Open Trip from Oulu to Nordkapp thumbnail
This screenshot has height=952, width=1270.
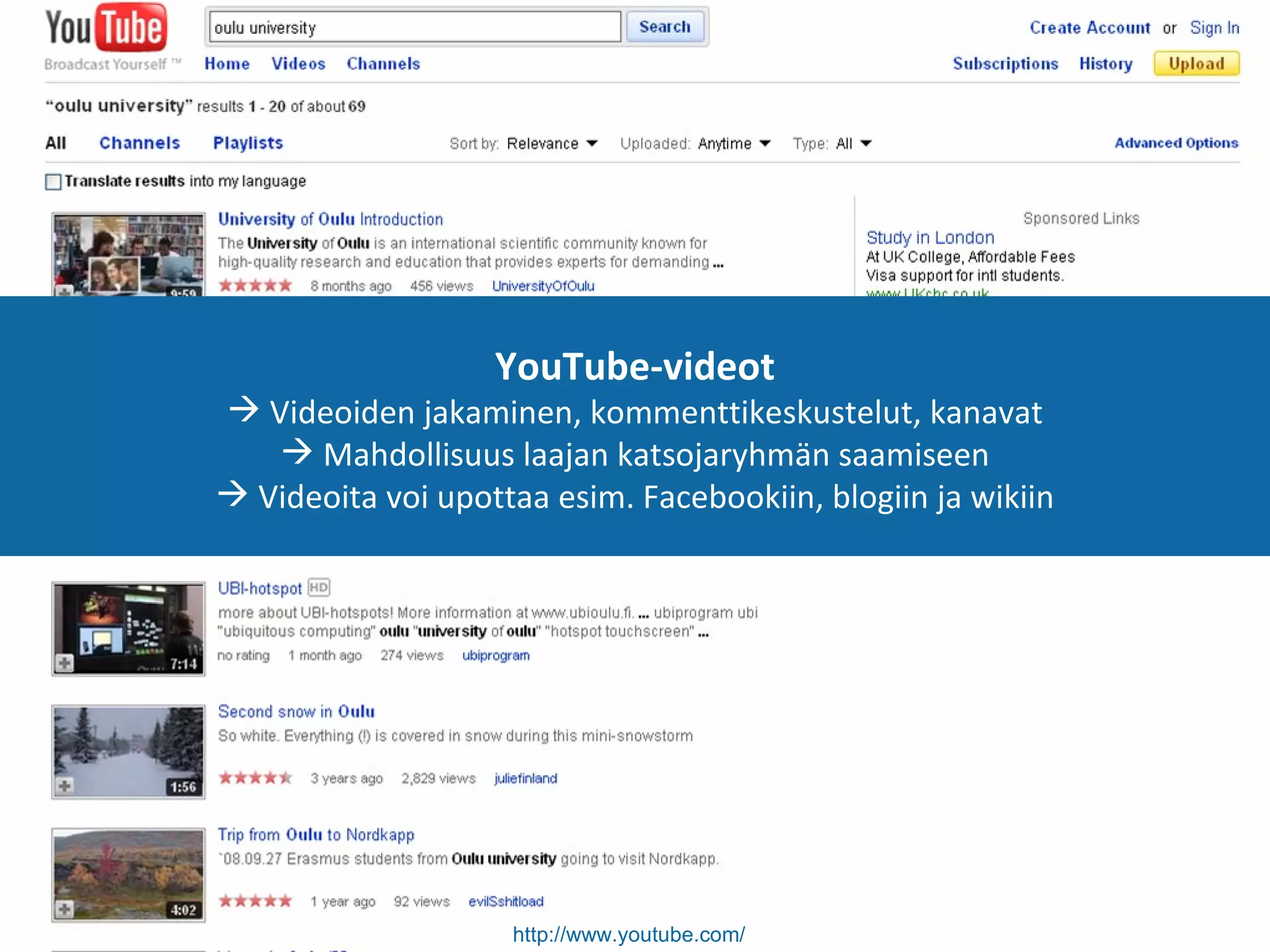click(x=128, y=875)
